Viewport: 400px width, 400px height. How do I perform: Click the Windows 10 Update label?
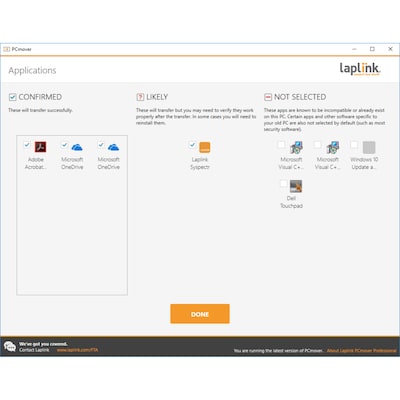pos(364,163)
